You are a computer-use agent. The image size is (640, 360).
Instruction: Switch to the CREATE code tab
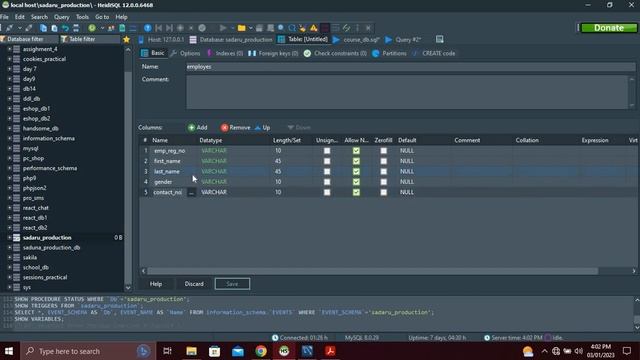[434, 53]
